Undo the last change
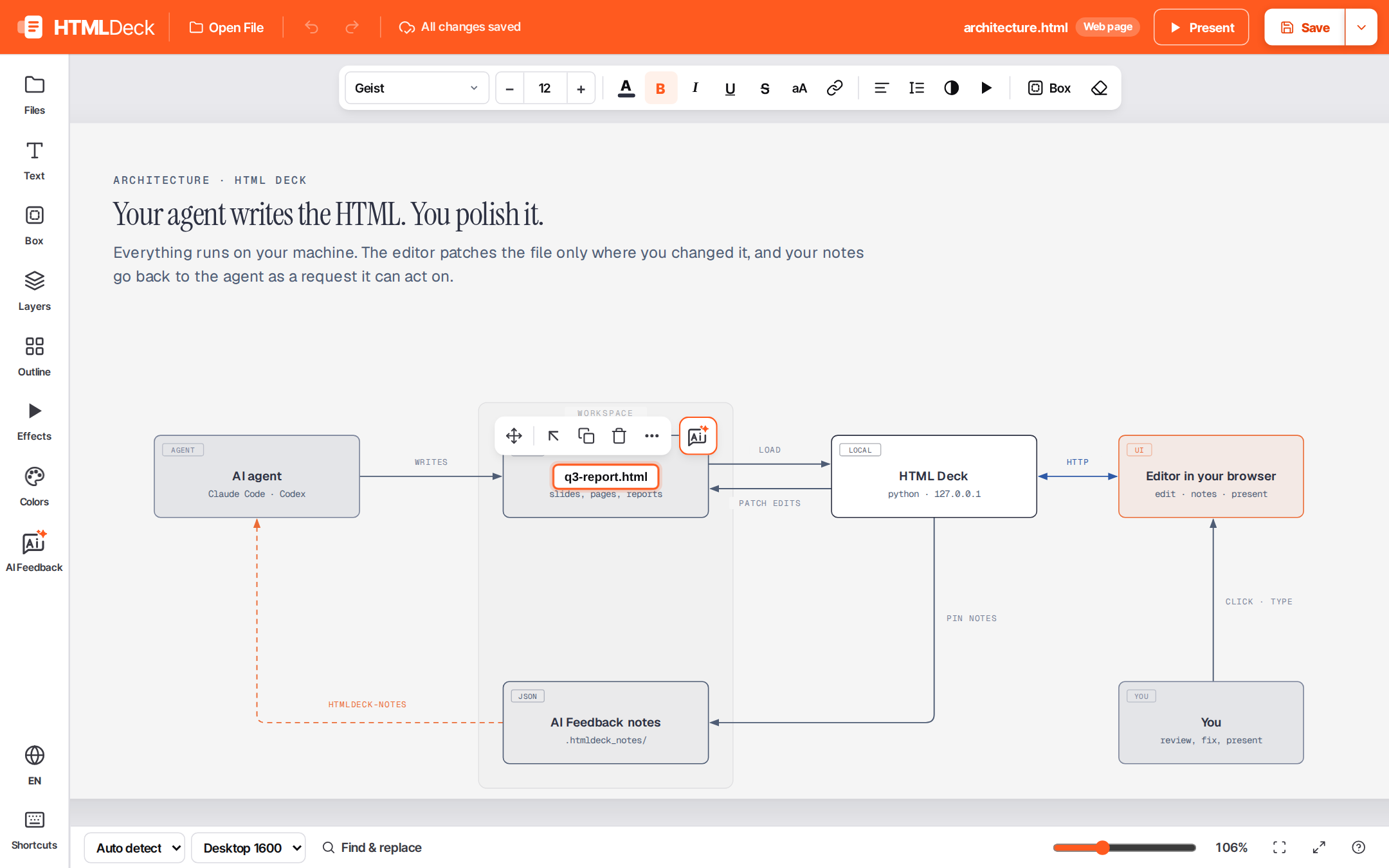 click(x=312, y=27)
